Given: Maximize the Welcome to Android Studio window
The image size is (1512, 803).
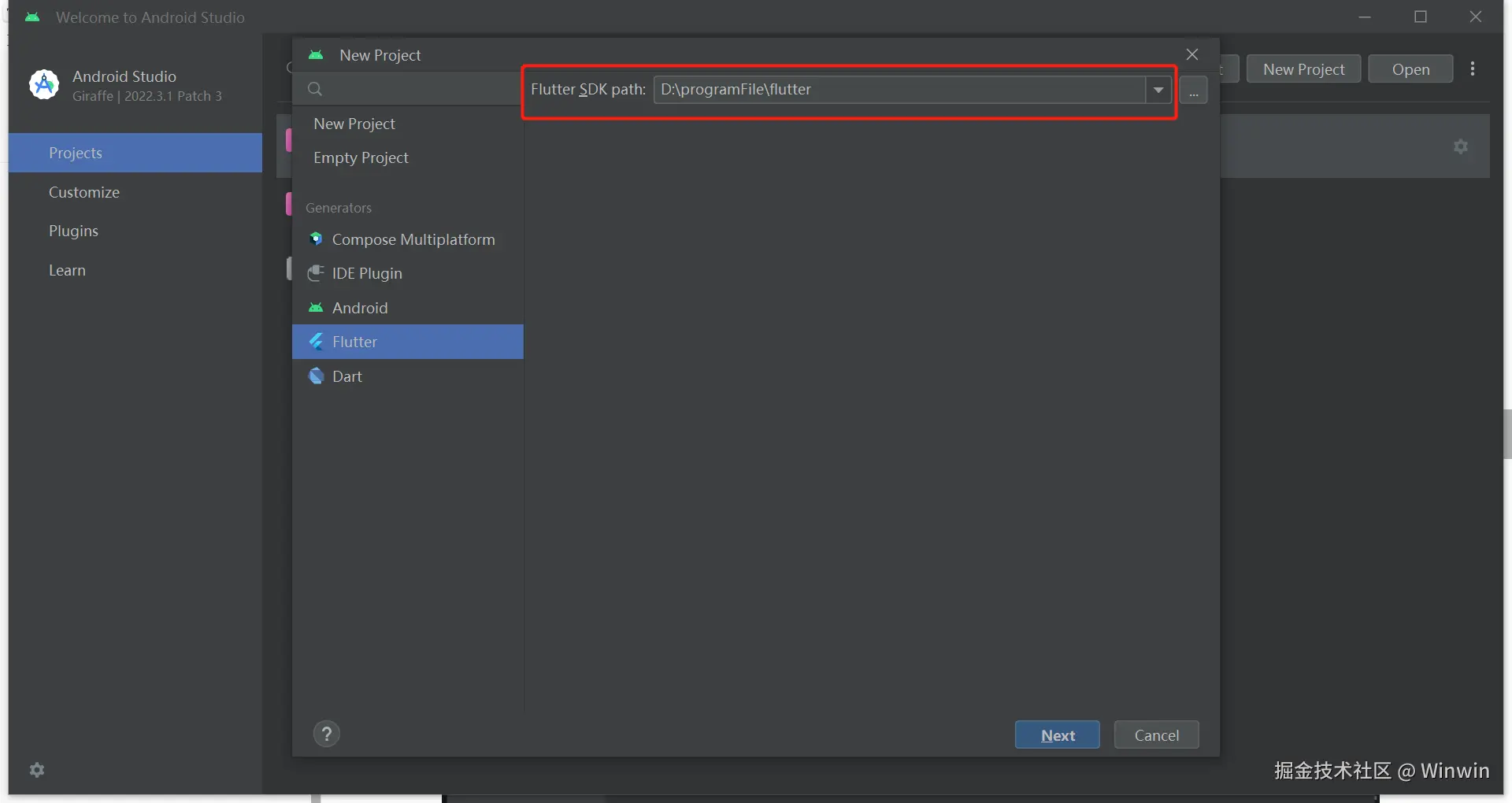Looking at the screenshot, I should 1421,17.
